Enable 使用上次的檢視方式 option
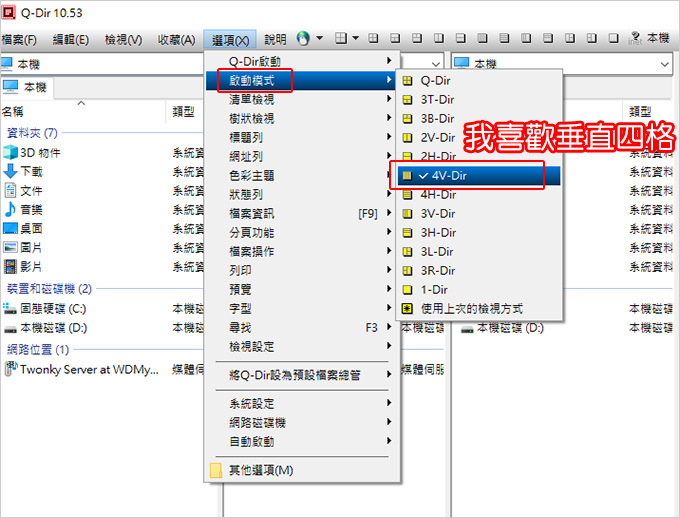 [479, 309]
